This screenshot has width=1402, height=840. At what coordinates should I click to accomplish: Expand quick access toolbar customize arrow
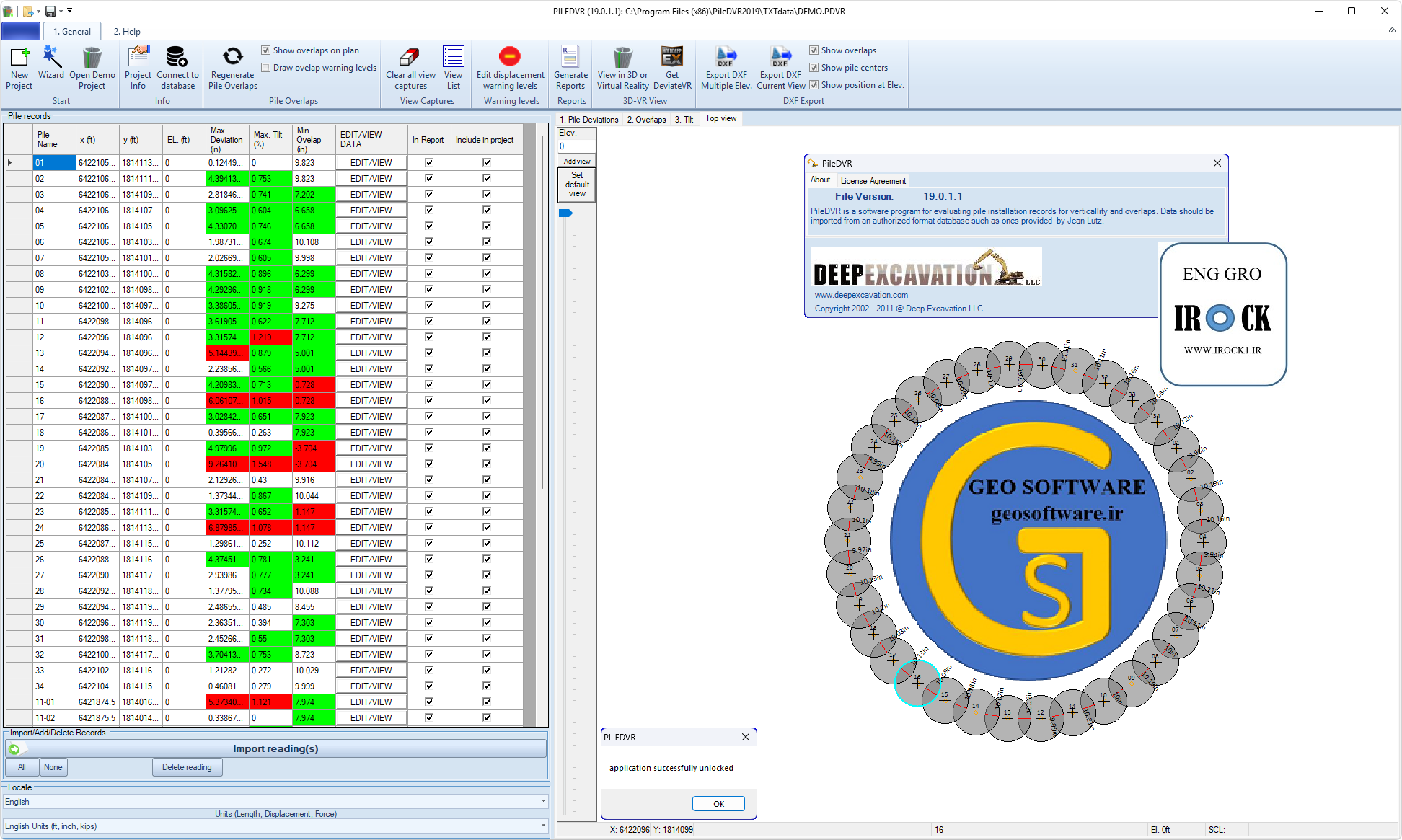[70, 11]
